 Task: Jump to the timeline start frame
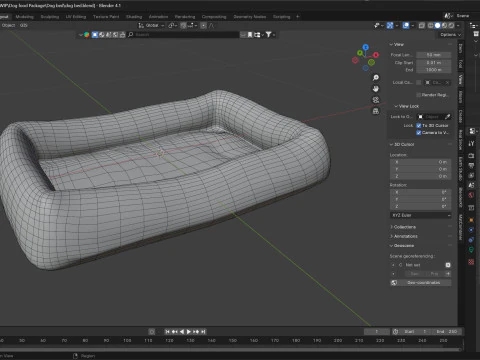pos(167,332)
